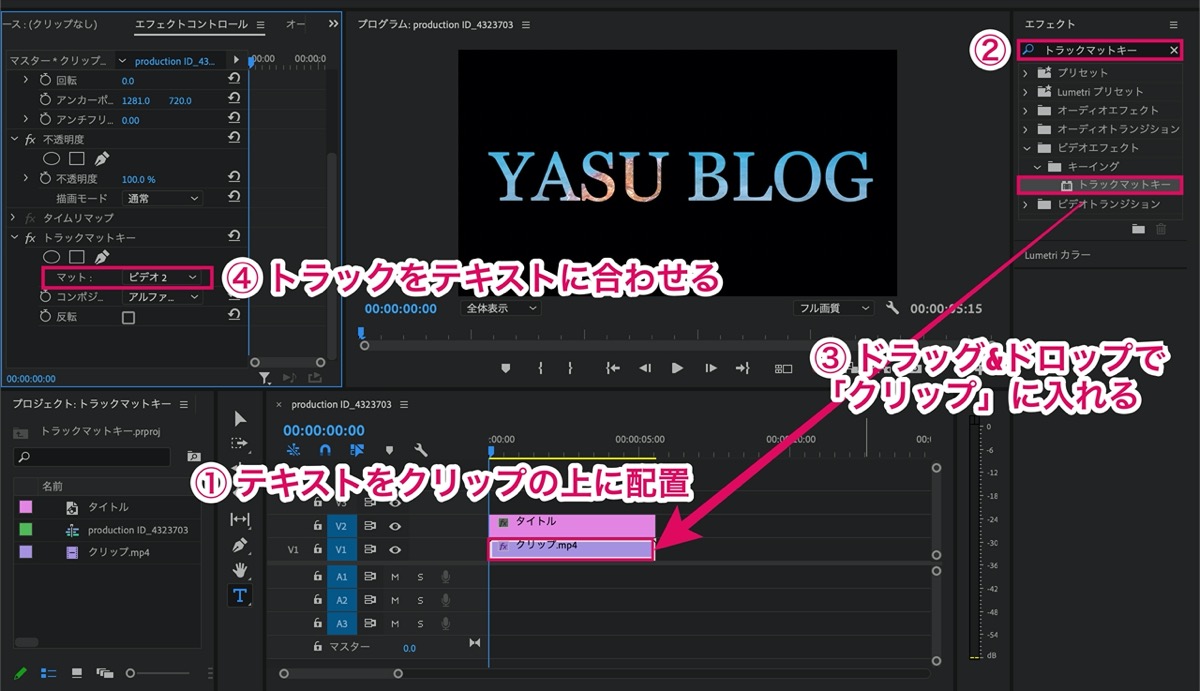Select クリップ.mp4 clip on V1 track
1200x691 pixels.
(x=571, y=548)
